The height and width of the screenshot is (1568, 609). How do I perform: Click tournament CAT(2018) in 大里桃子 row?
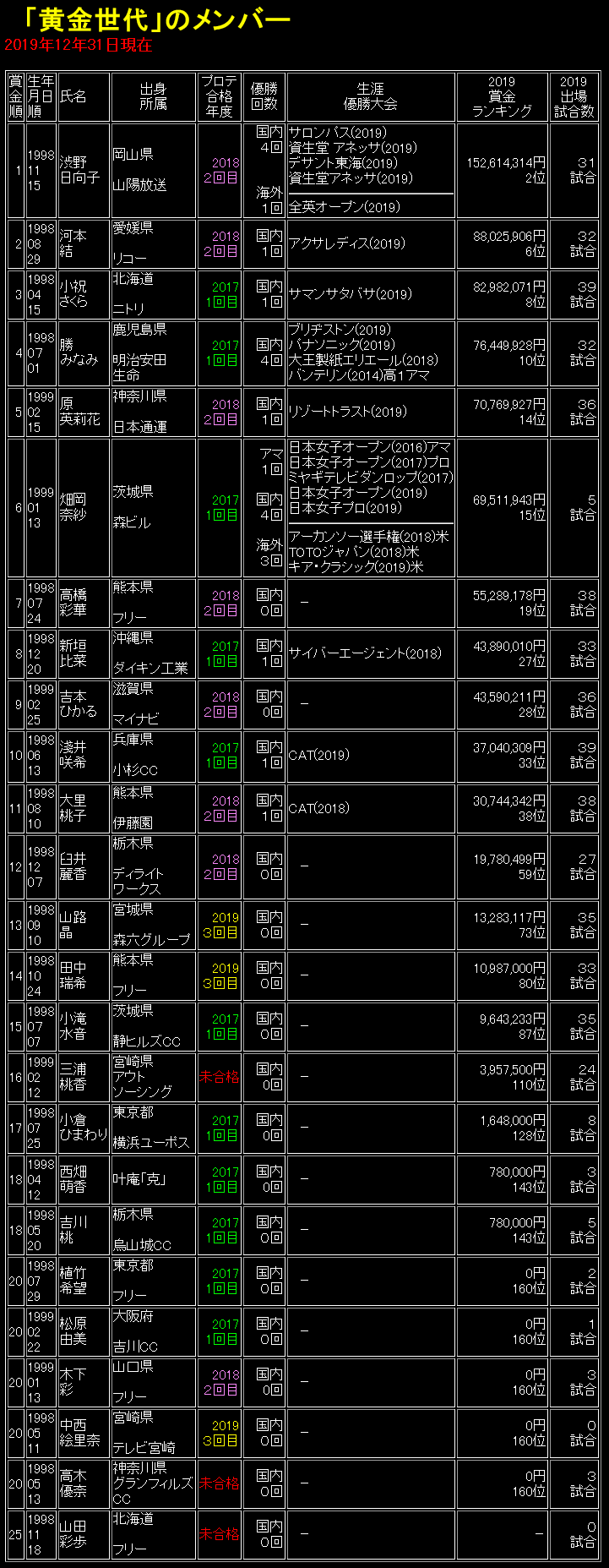pos(319,808)
